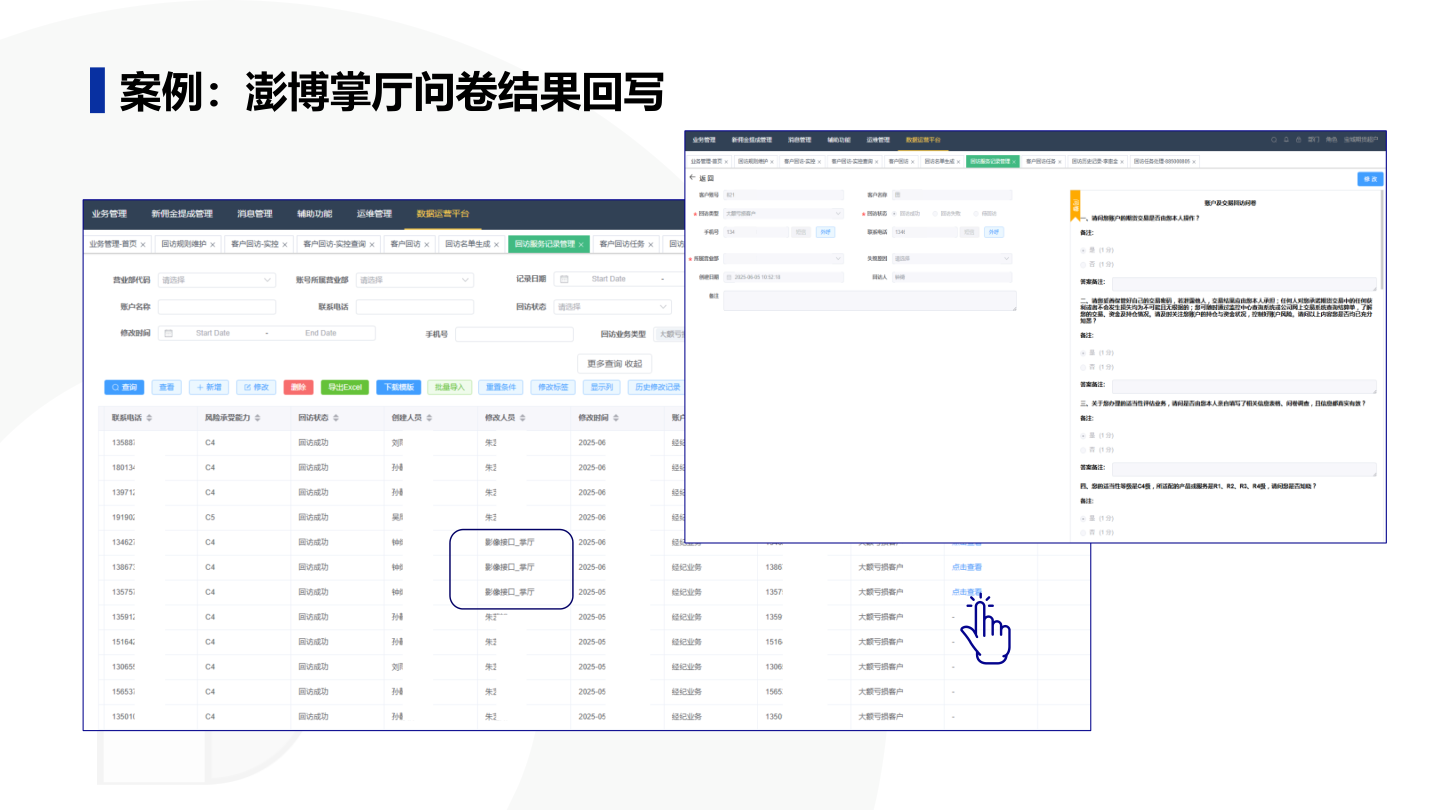Click the 下载模板 button
The width and height of the screenshot is (1440, 810).
point(399,387)
